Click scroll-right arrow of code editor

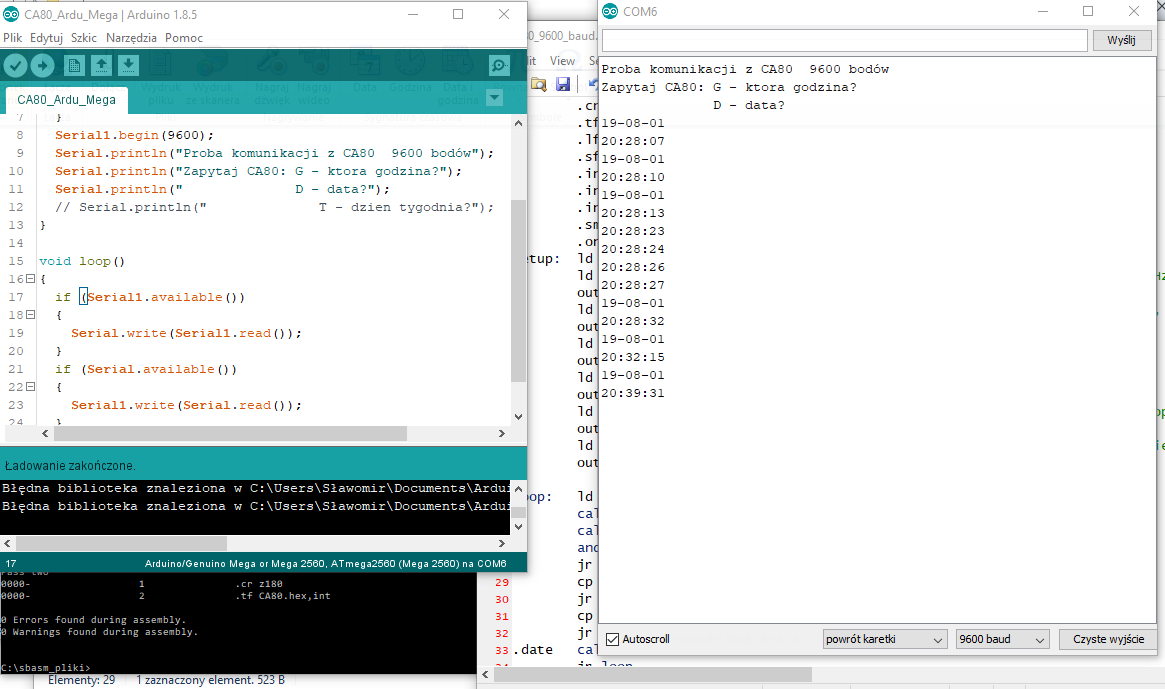pos(502,433)
